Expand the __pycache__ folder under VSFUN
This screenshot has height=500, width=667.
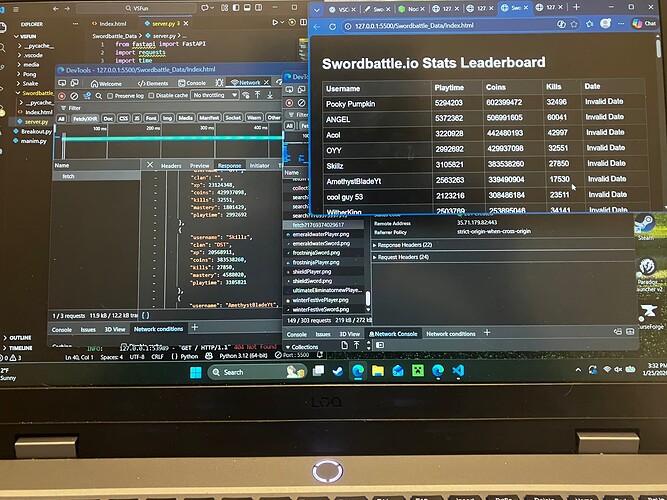click(x=36, y=46)
